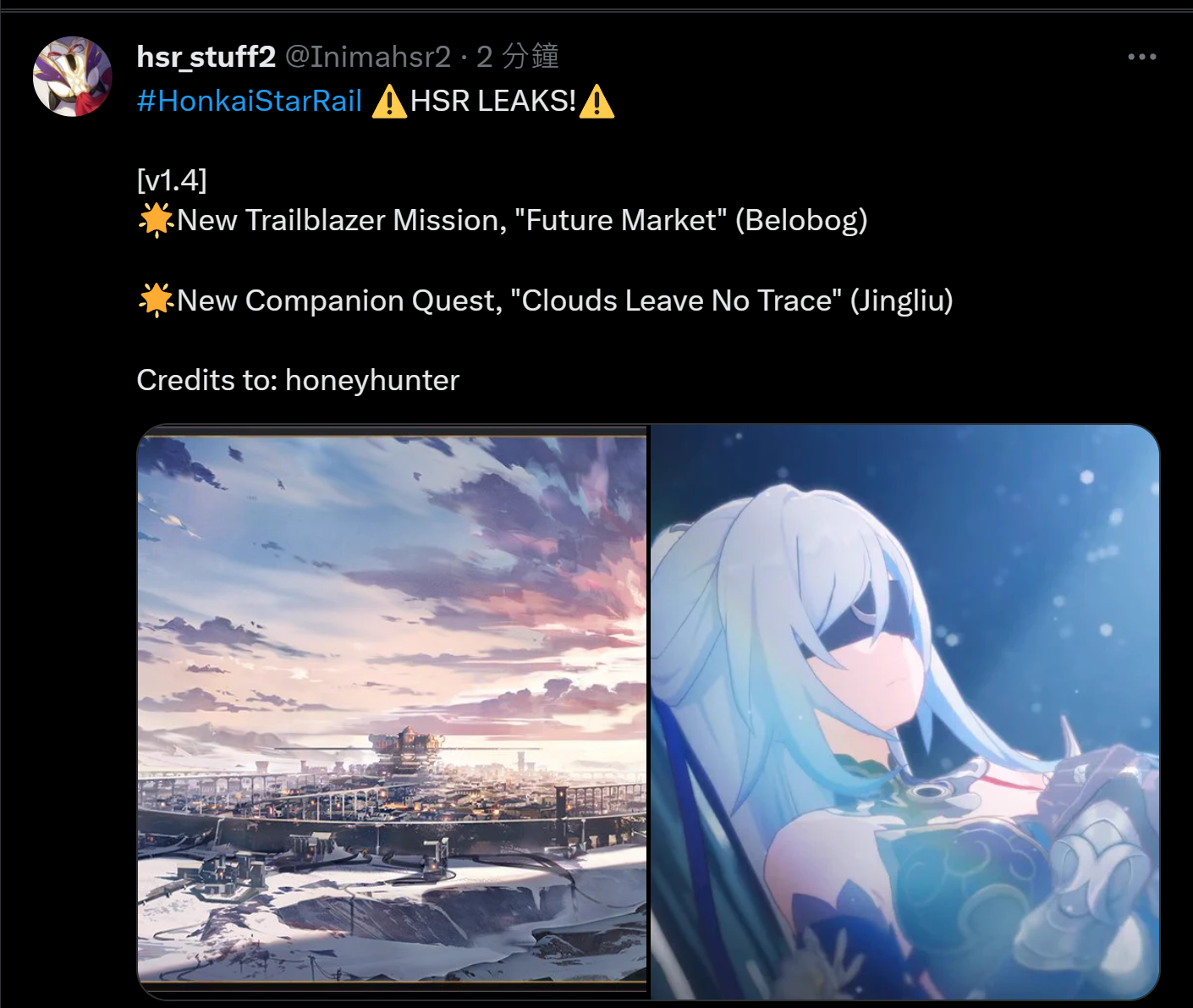Click the "Future Market" quoted text

click(626, 220)
